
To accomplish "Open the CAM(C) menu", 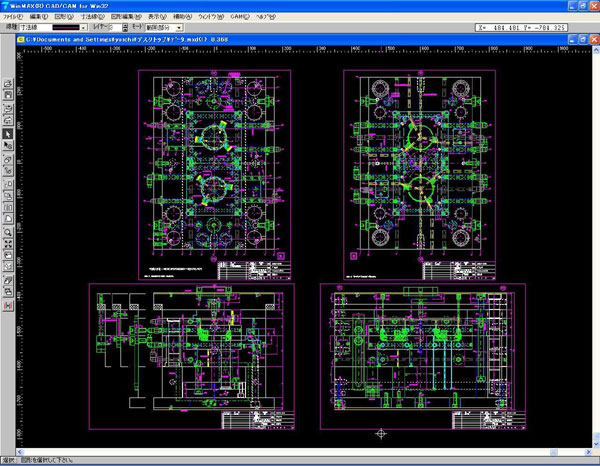I will tap(240, 17).
